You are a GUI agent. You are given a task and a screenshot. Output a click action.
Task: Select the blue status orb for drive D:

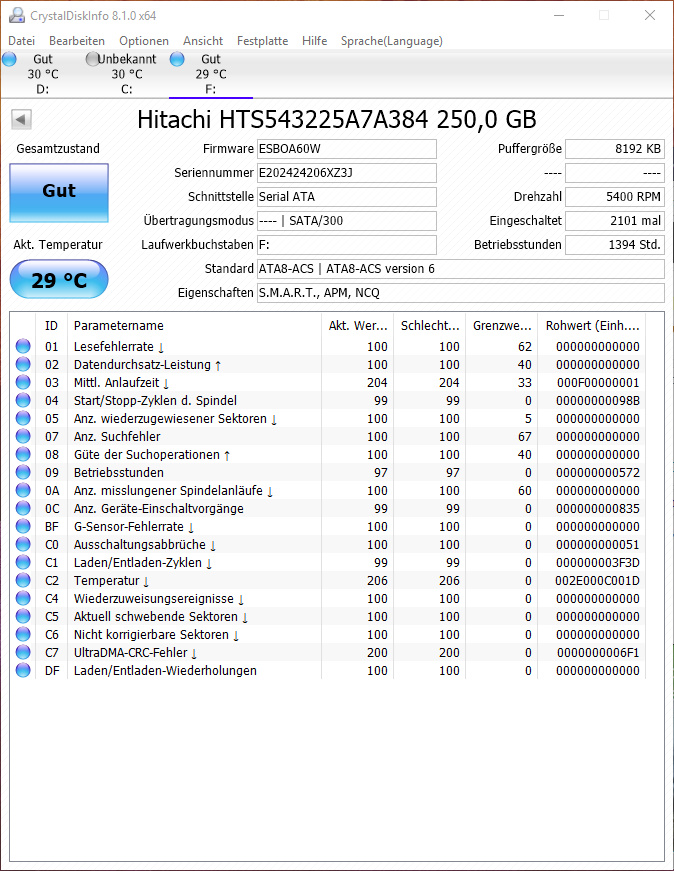coord(9,59)
